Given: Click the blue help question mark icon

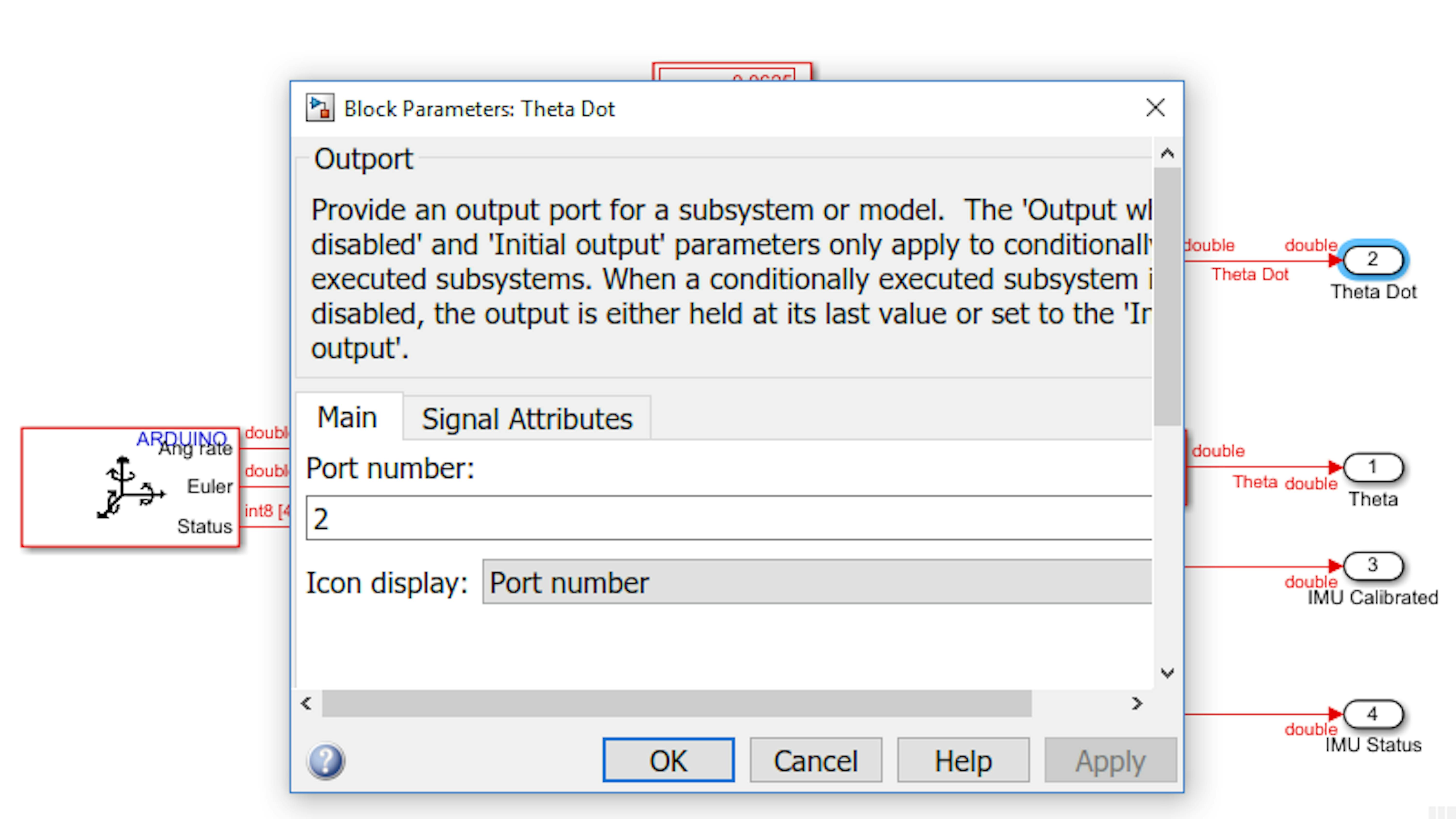Looking at the screenshot, I should coord(326,761).
